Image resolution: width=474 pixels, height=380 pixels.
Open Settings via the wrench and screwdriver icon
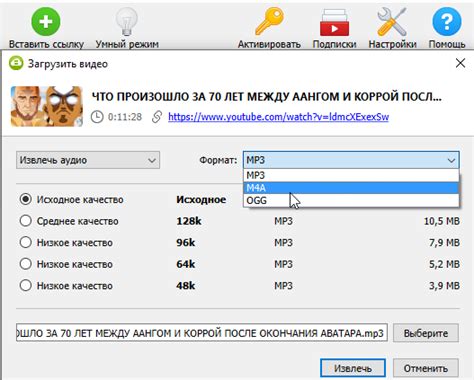click(x=392, y=22)
